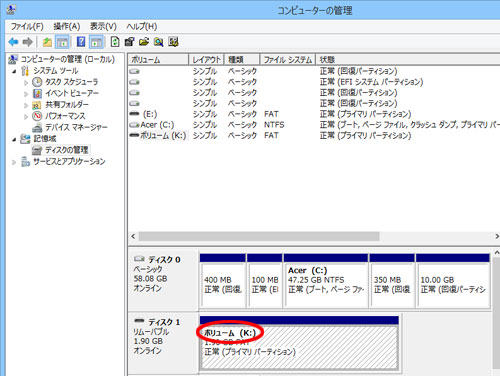
Task: Expand the 共有フォルダー node
Action: coord(26,105)
